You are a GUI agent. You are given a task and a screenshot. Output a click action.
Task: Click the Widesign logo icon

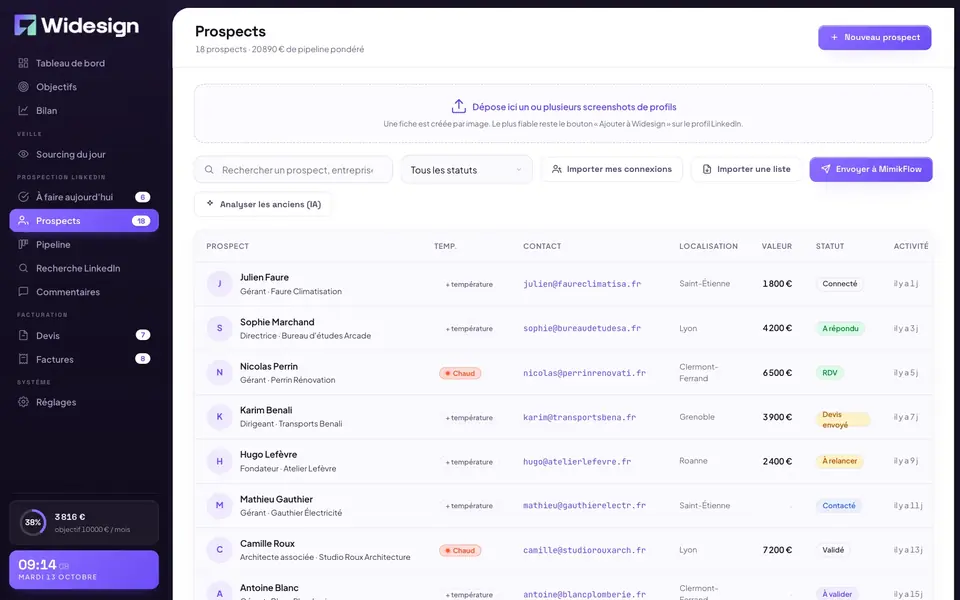(x=25, y=25)
